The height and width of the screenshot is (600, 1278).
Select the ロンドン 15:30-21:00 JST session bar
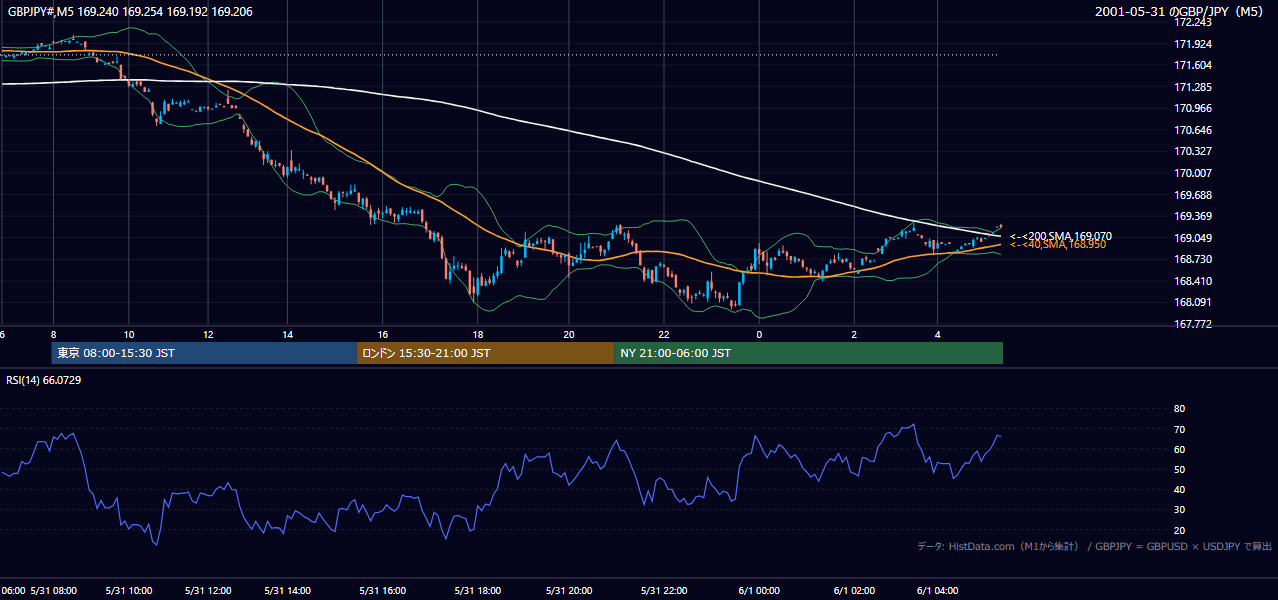(485, 353)
